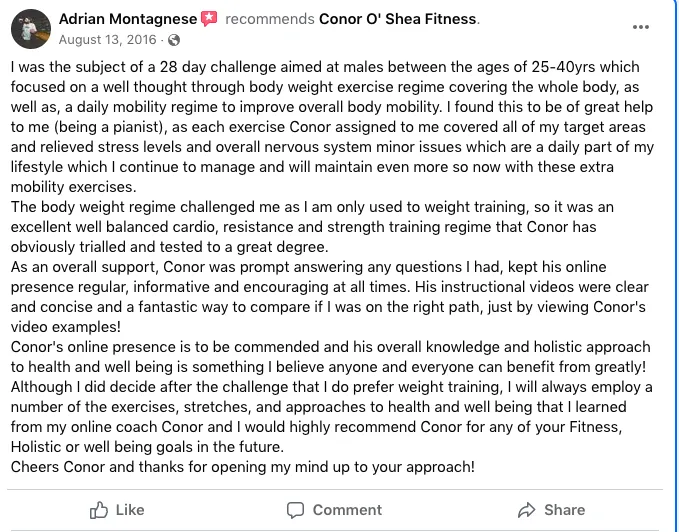Select the Comment button label
Image resolution: width=679 pixels, height=532 pixels.
(347, 510)
